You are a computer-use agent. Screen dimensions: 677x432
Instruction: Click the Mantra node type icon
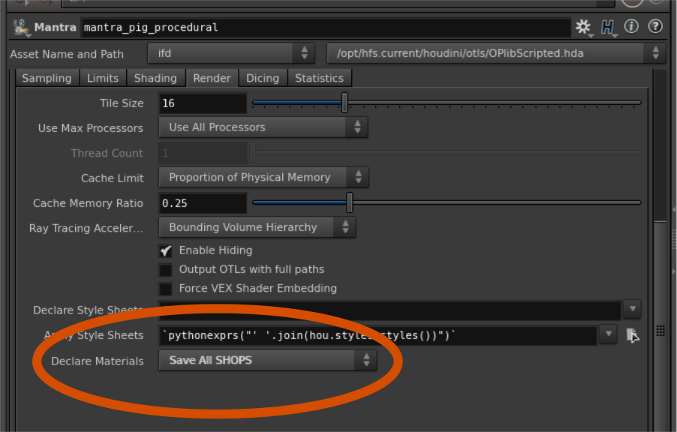pos(20,28)
